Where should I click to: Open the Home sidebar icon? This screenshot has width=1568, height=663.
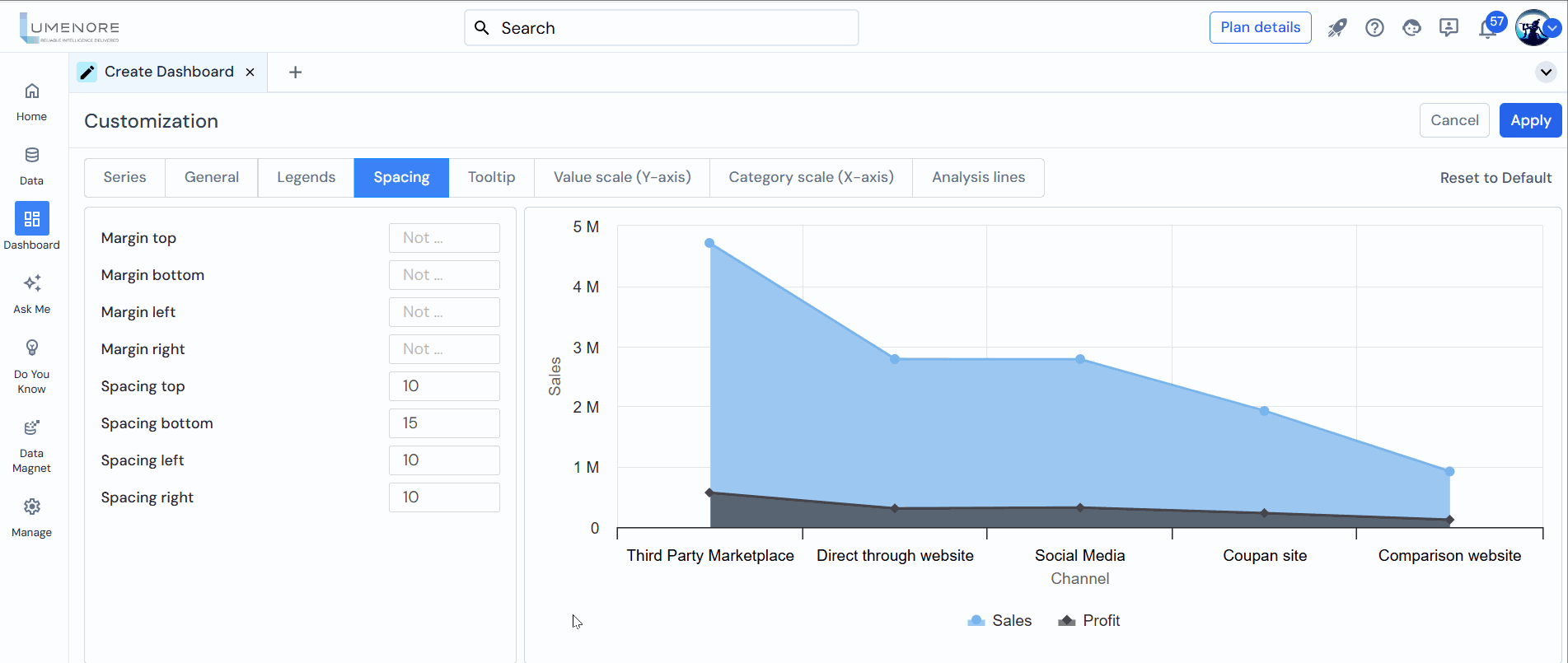(x=31, y=91)
